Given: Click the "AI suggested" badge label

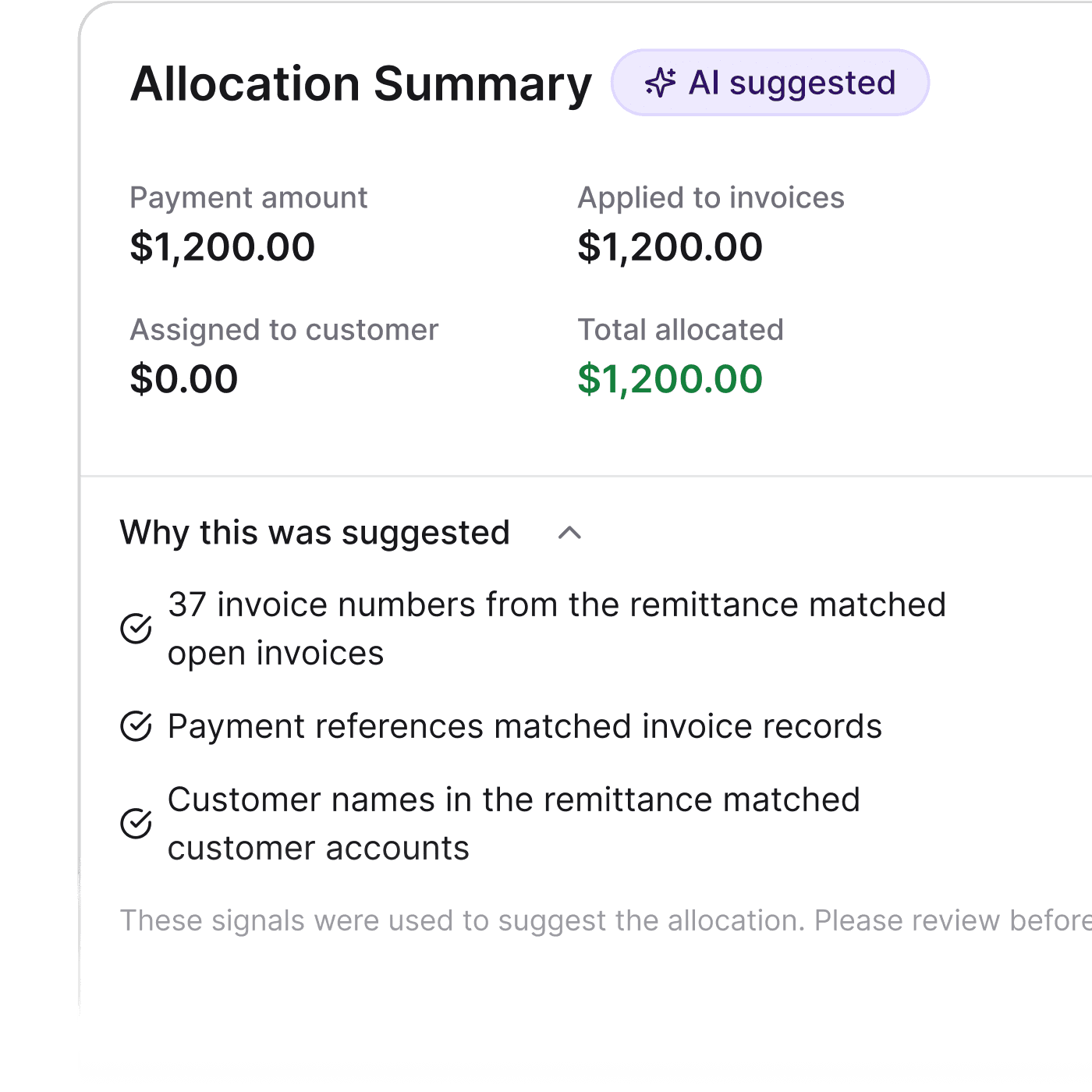Looking at the screenshot, I should pyautogui.click(x=792, y=83).
